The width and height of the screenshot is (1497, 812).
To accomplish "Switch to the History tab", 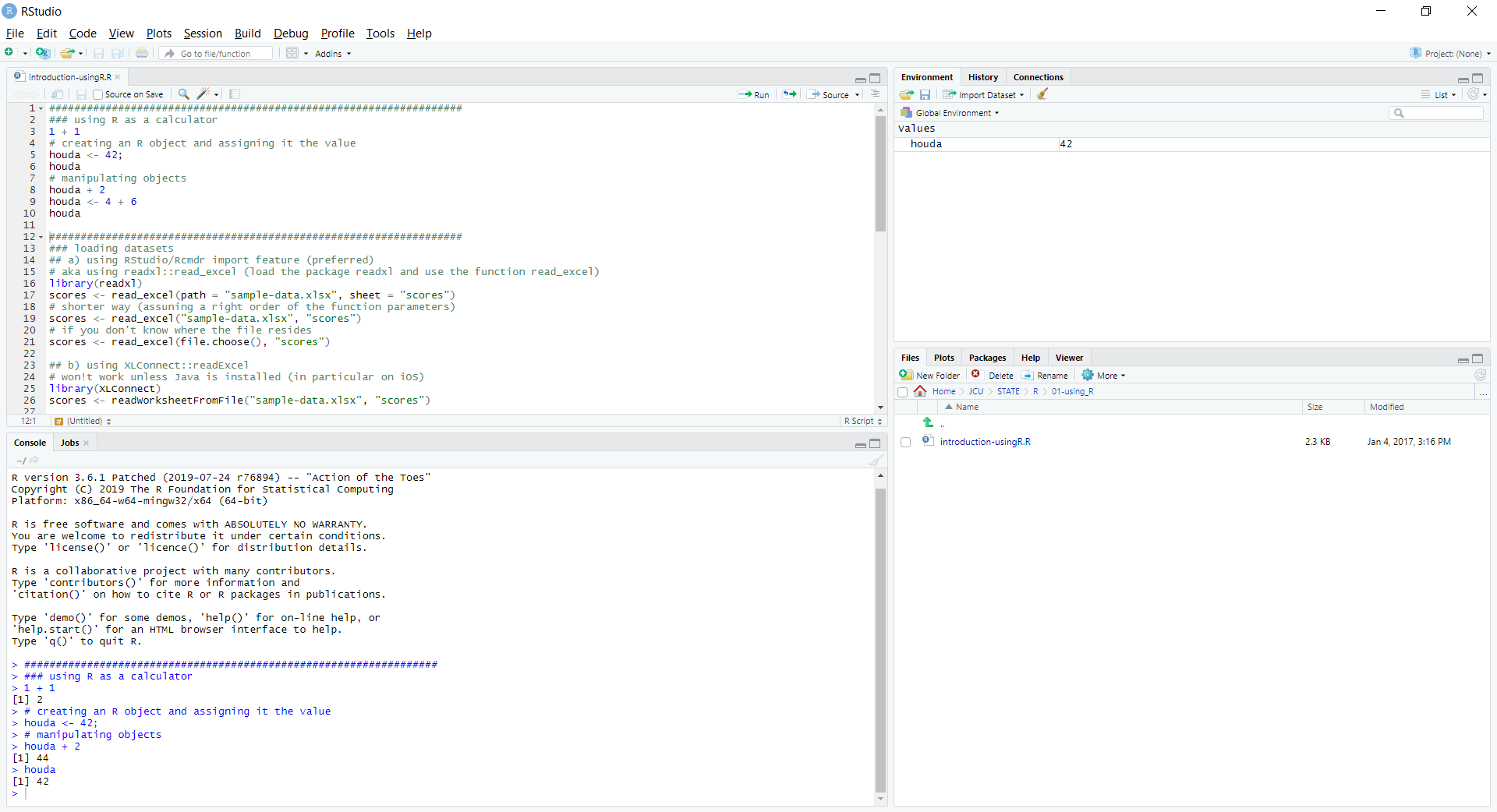I will [982, 76].
